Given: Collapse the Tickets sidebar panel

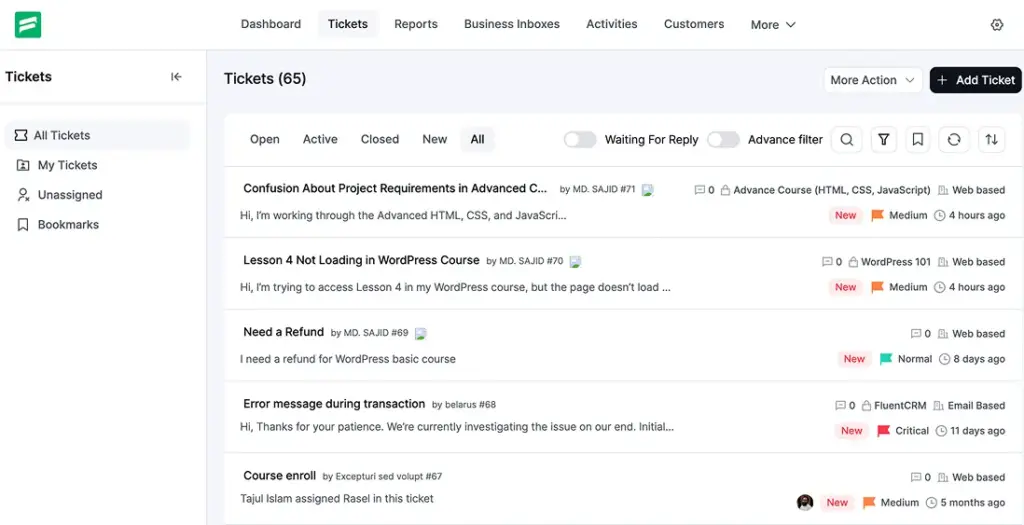Looking at the screenshot, I should point(176,77).
